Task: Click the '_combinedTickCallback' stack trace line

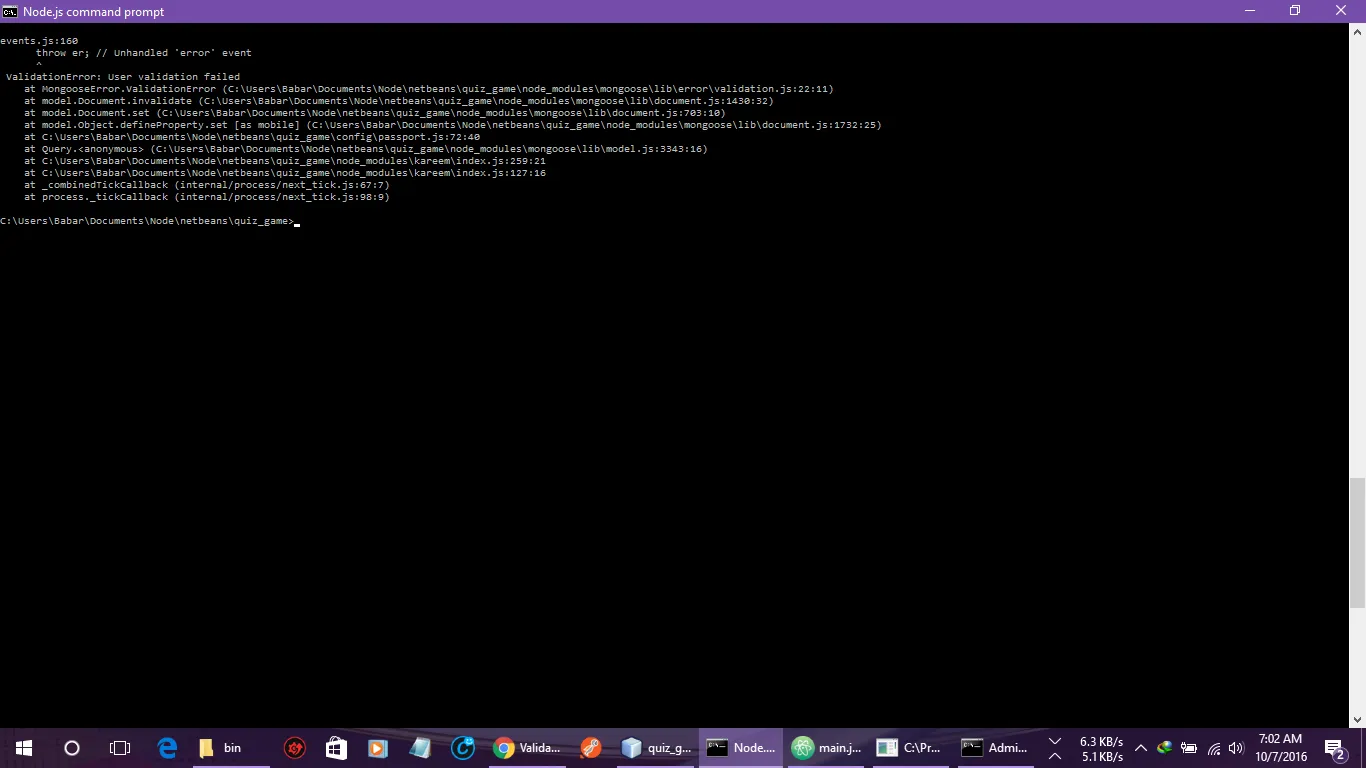Action: tap(207, 185)
